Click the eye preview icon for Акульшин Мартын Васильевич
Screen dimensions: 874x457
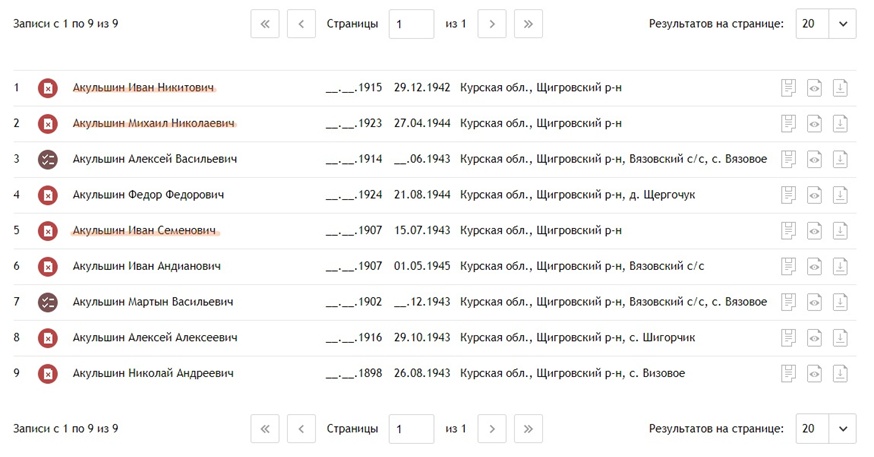coord(814,302)
